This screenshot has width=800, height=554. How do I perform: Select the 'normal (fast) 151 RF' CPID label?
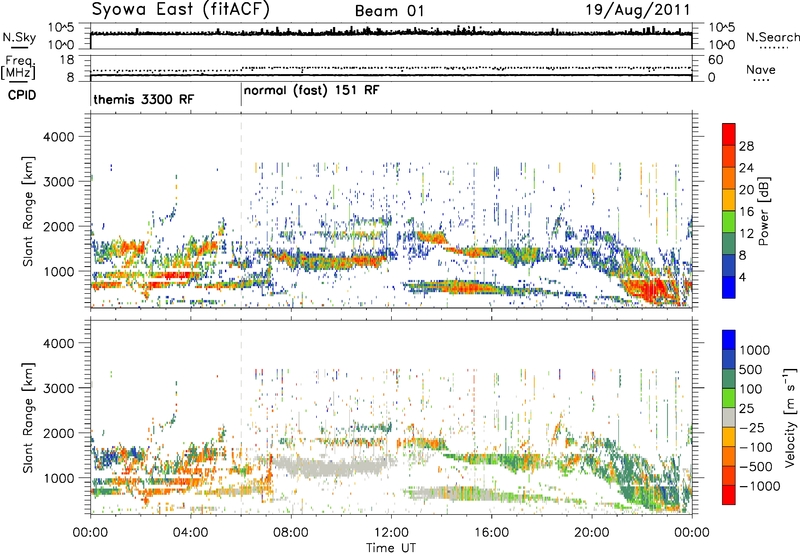[312, 91]
